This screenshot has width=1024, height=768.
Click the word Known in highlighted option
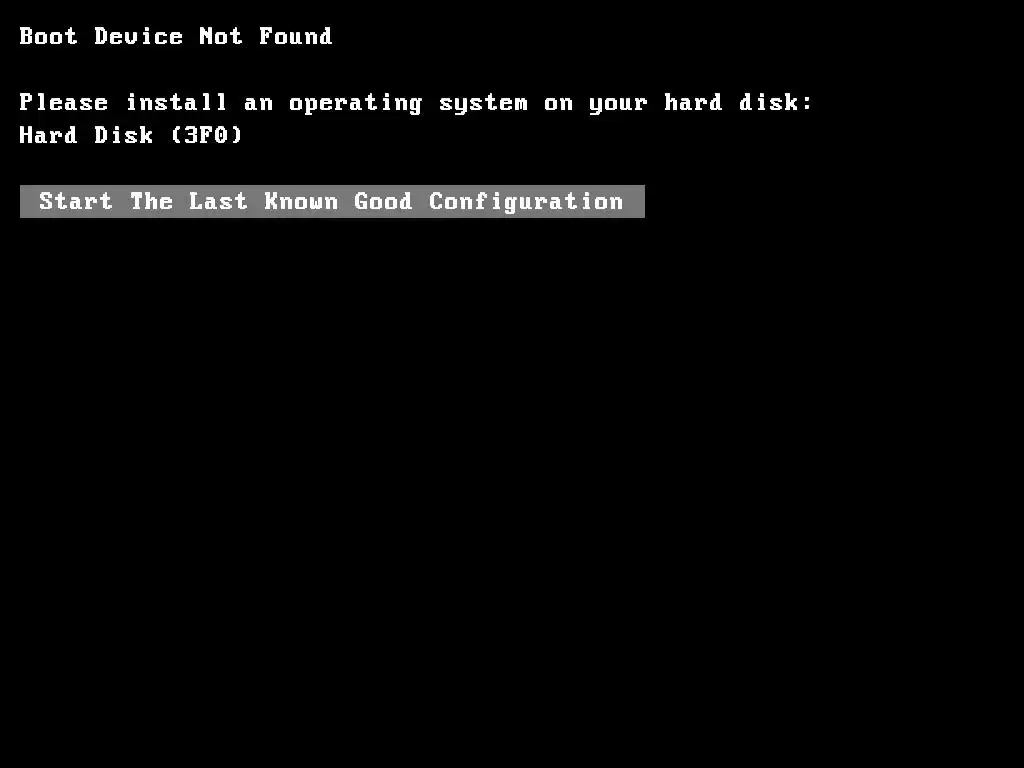[x=301, y=201]
